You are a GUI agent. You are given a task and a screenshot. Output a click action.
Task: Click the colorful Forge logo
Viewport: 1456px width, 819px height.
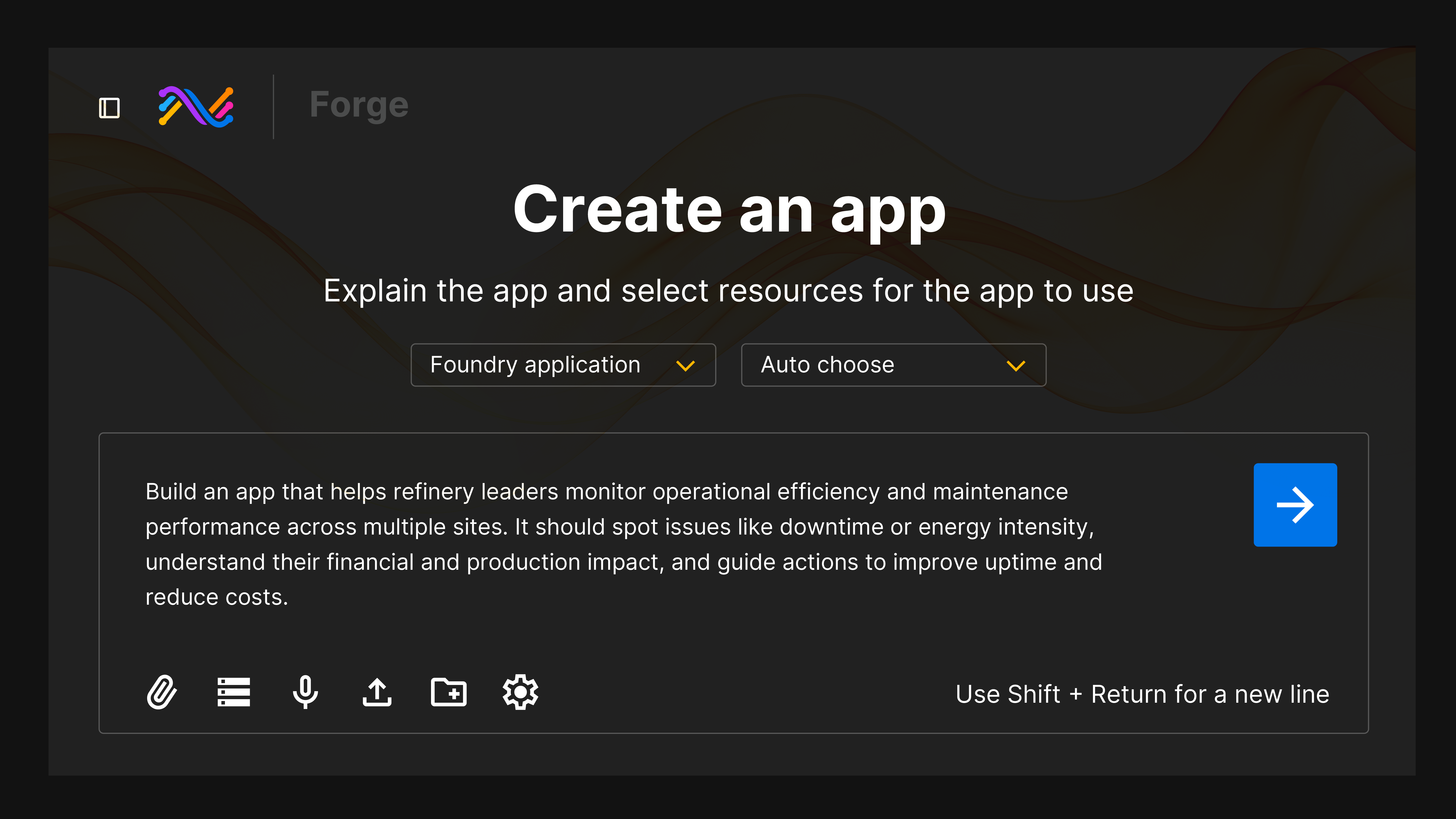pos(196,106)
